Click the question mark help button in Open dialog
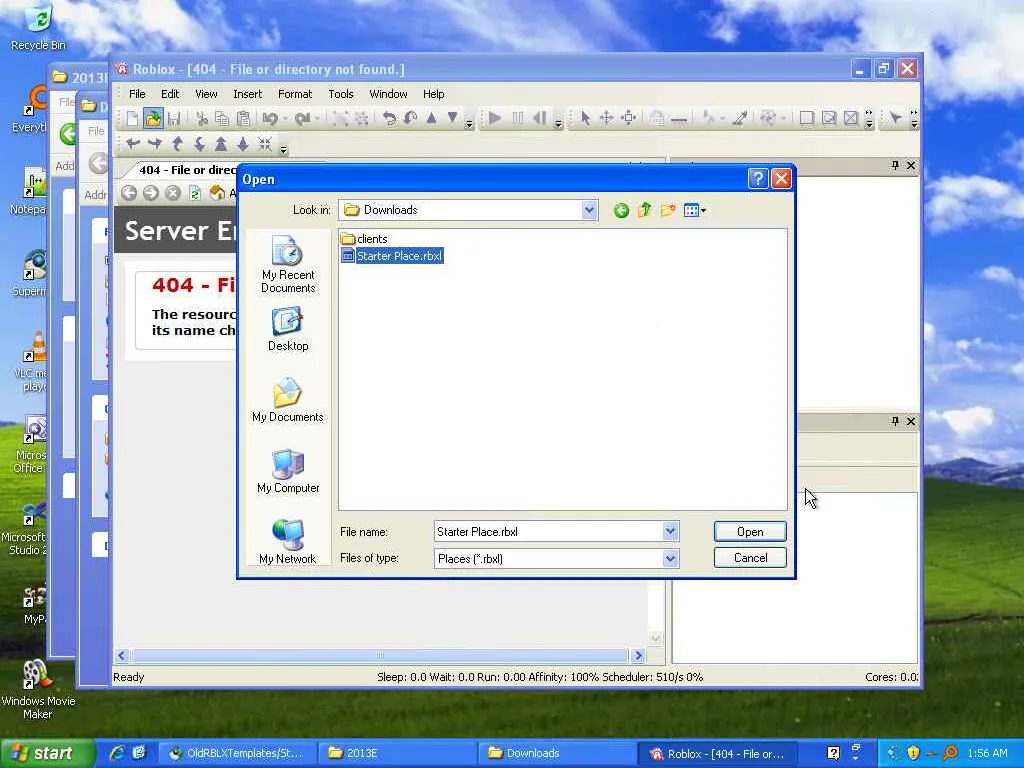1024x768 pixels. click(758, 179)
